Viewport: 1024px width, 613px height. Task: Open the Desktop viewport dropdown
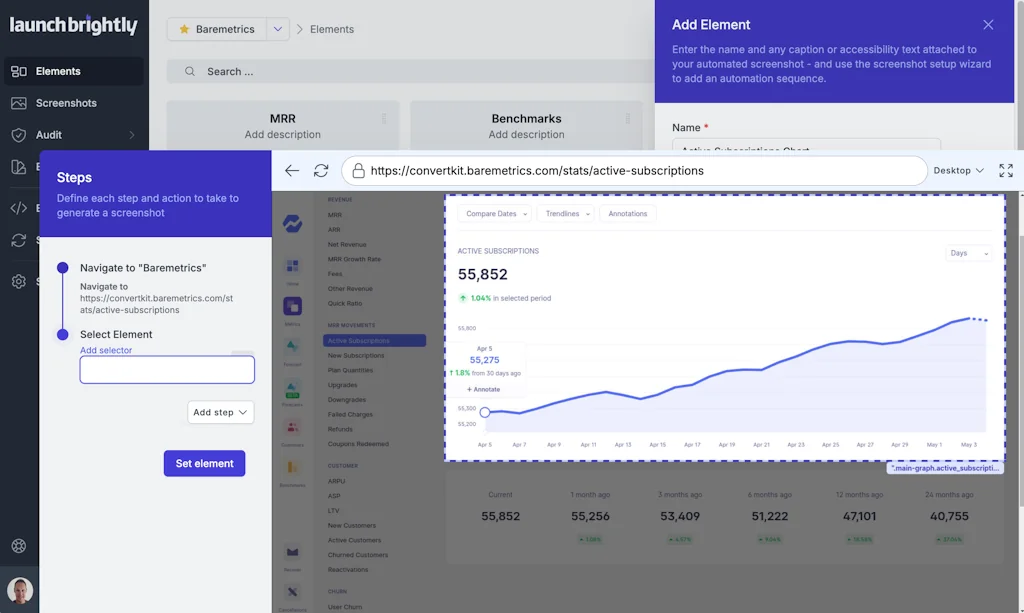point(958,171)
